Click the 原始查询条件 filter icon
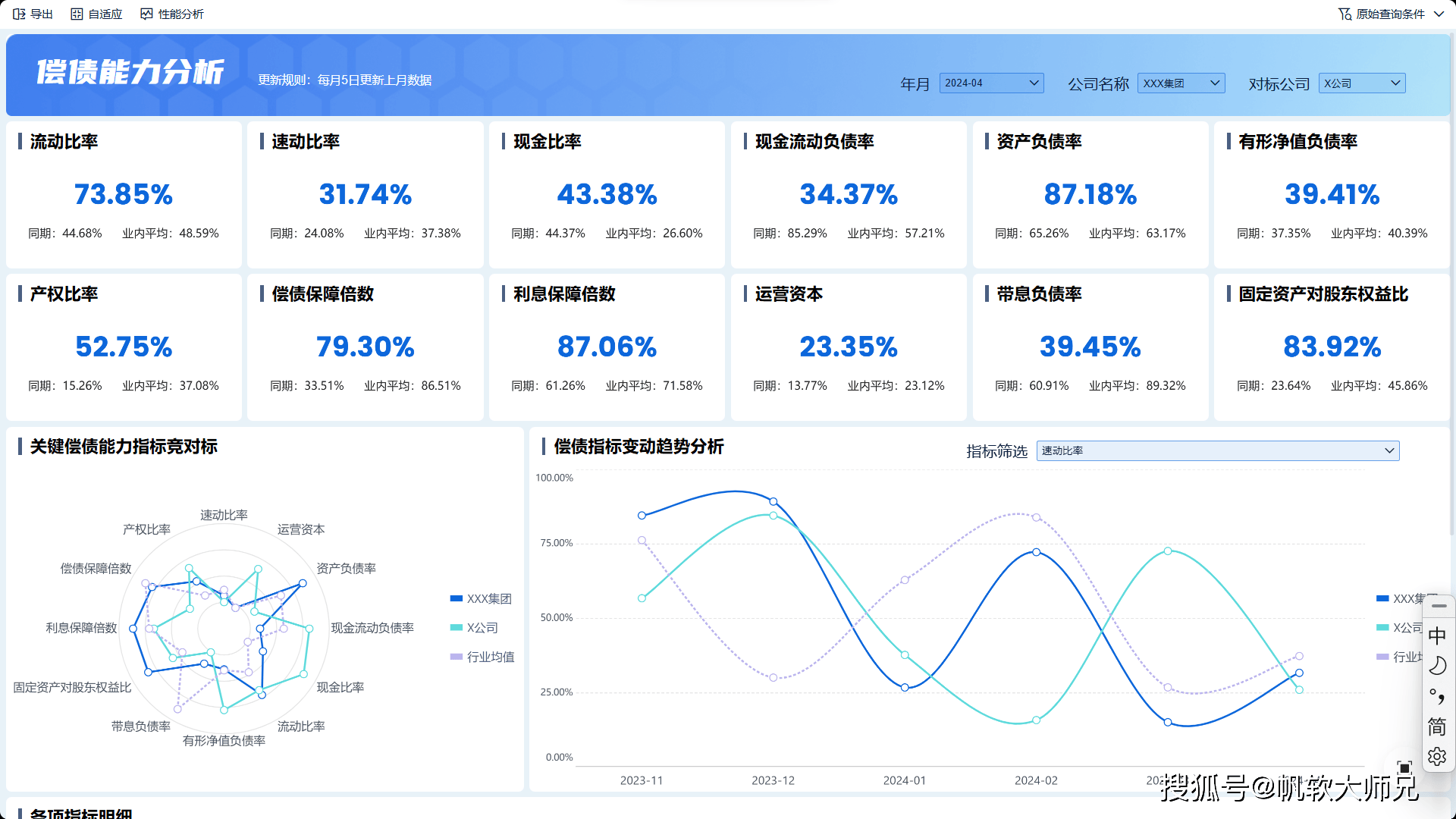Viewport: 1456px width, 819px height. click(1345, 14)
